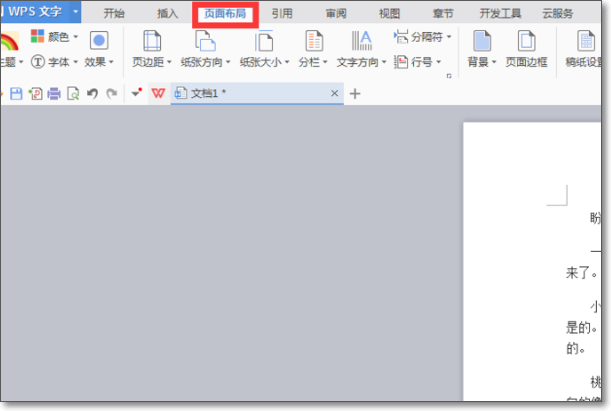
Task: Click the Print icon
Action: [x=54, y=93]
